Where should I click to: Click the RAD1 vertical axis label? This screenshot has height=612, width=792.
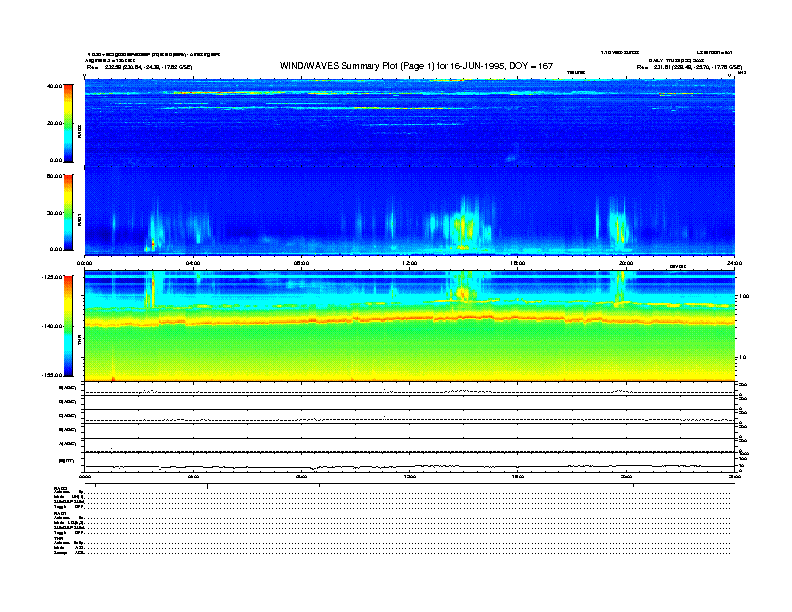79,219
